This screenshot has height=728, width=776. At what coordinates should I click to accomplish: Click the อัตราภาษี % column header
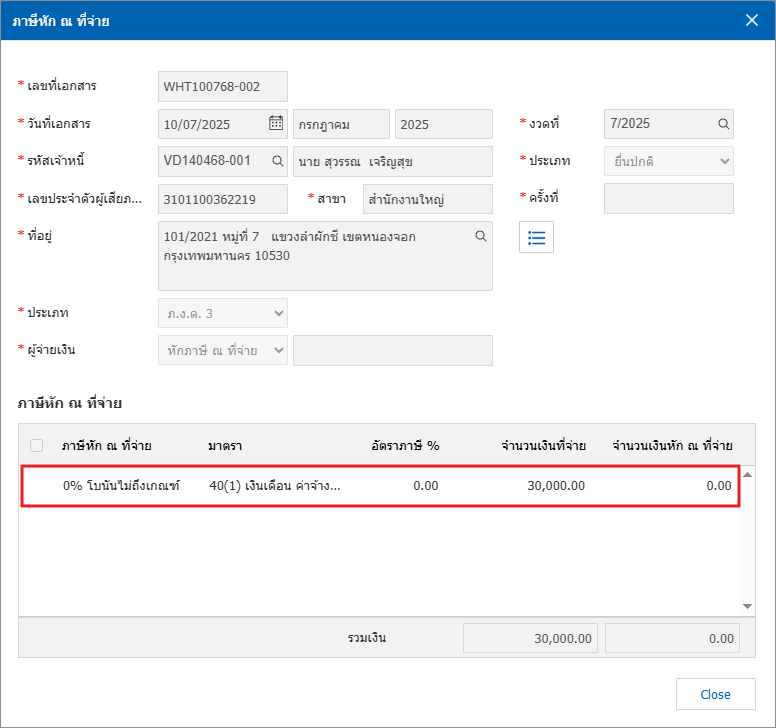(404, 445)
